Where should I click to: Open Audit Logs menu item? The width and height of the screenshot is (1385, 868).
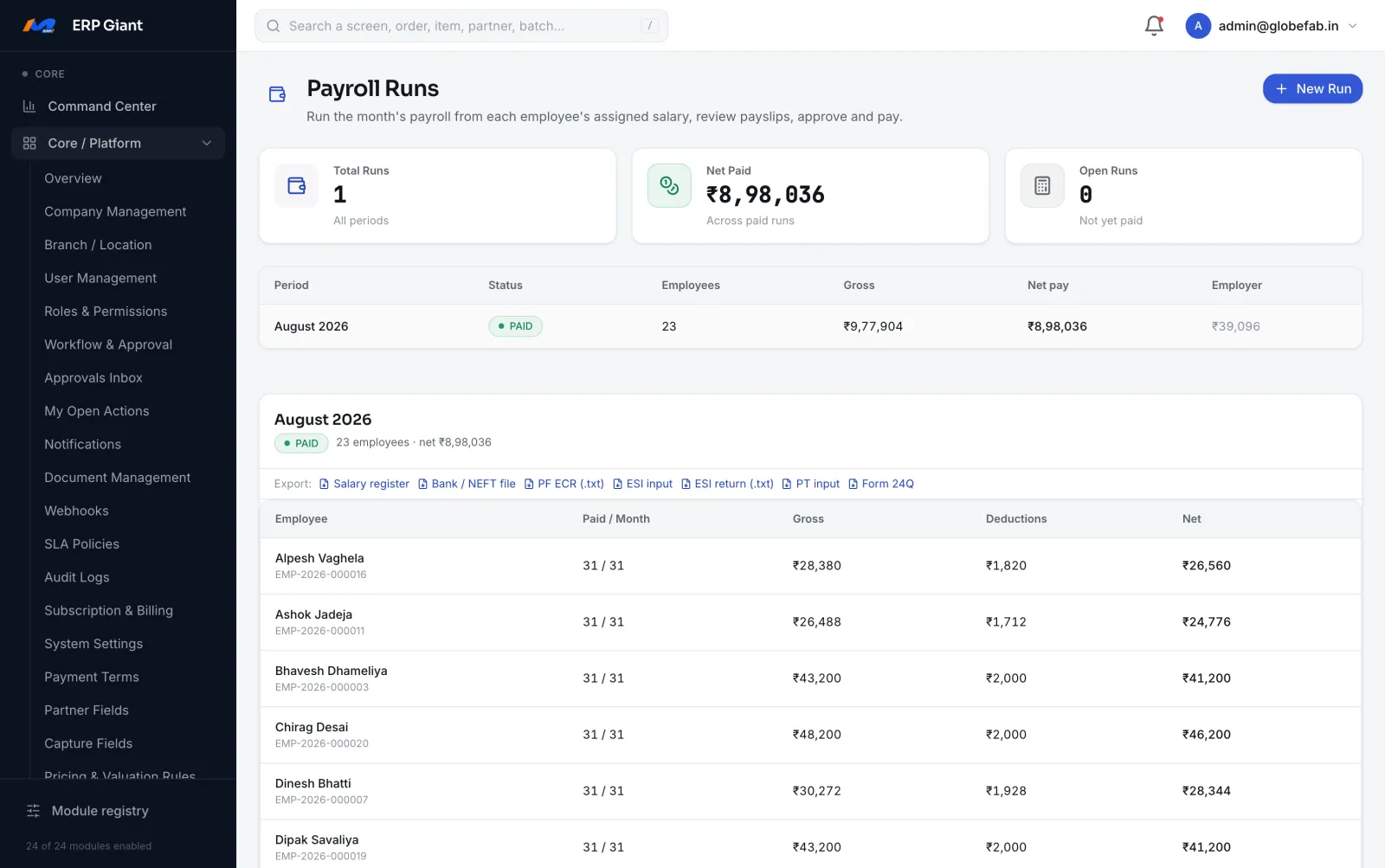pyautogui.click(x=77, y=577)
